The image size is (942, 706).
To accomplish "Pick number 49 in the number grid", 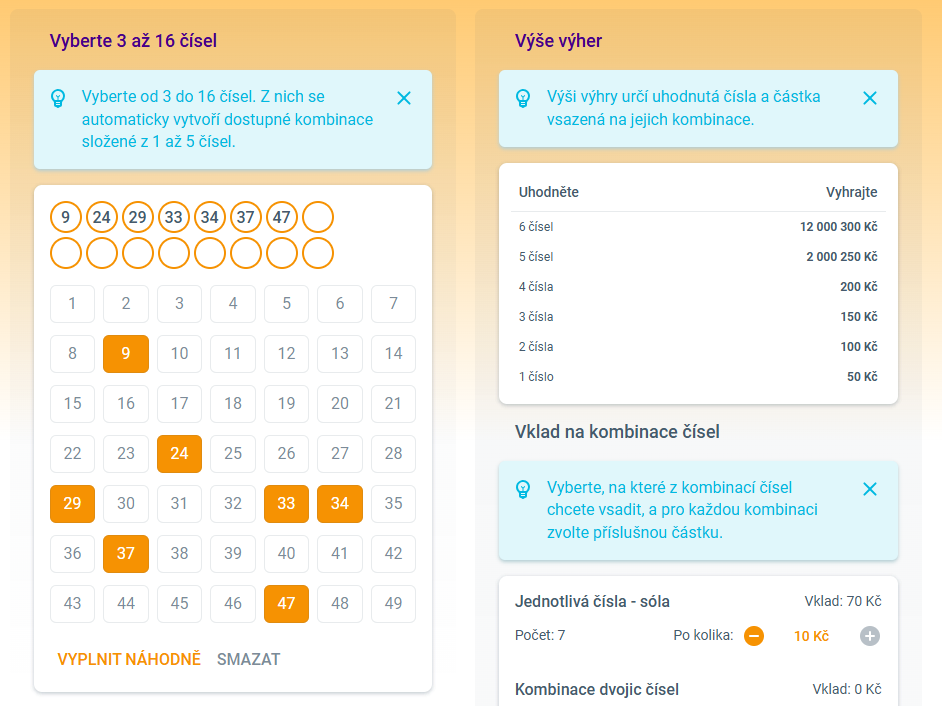I will pos(393,604).
